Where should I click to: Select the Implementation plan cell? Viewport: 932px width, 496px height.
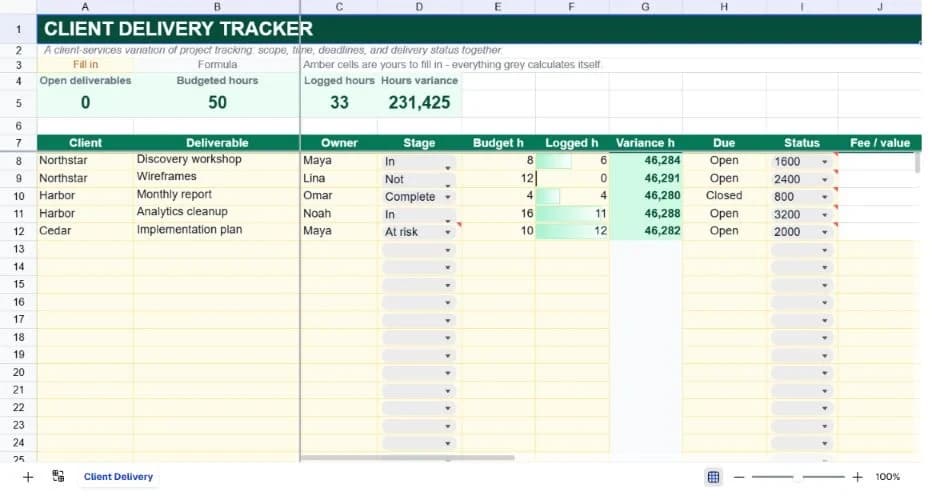pos(217,231)
